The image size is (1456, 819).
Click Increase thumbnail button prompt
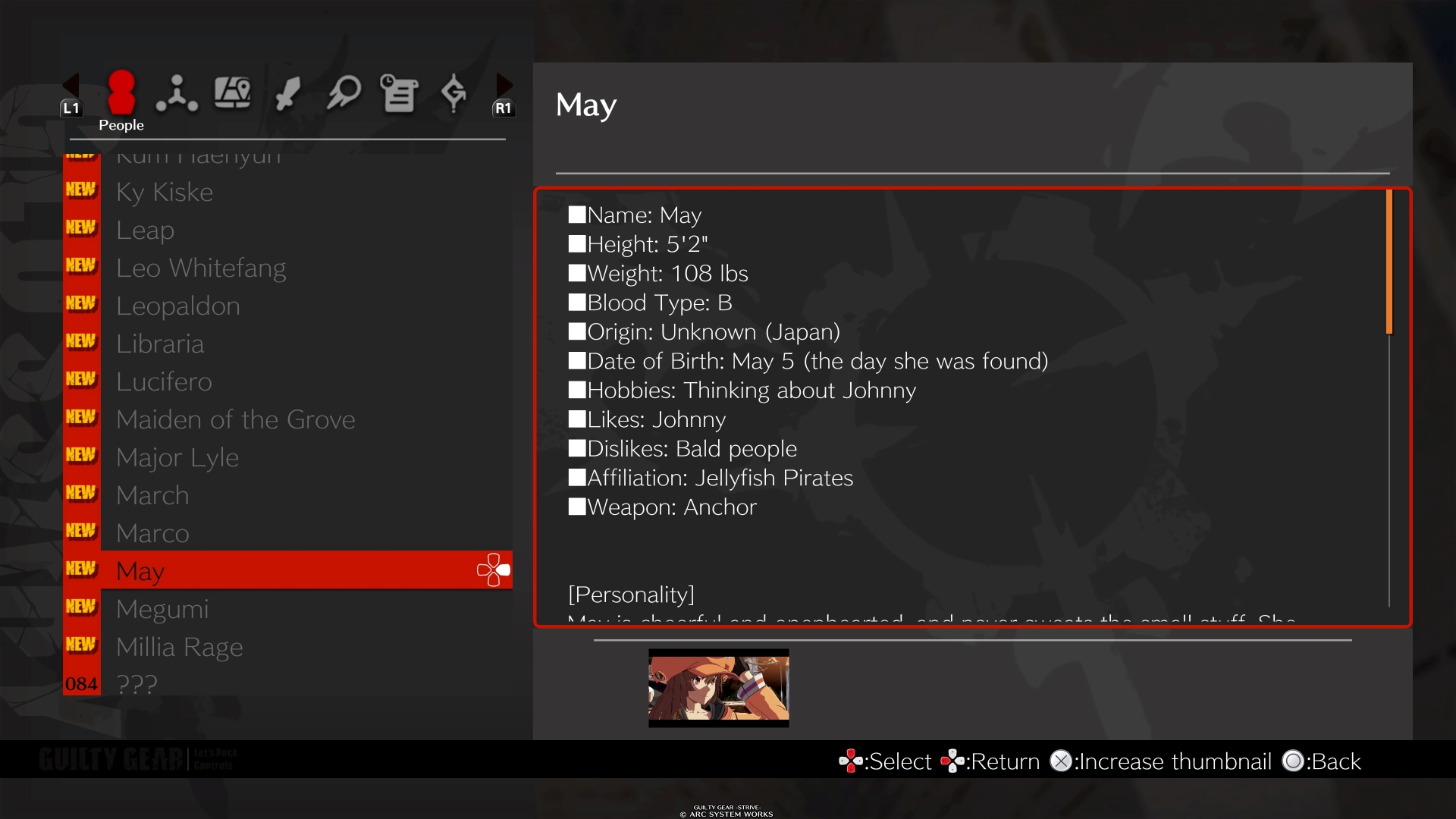[x=1162, y=761]
